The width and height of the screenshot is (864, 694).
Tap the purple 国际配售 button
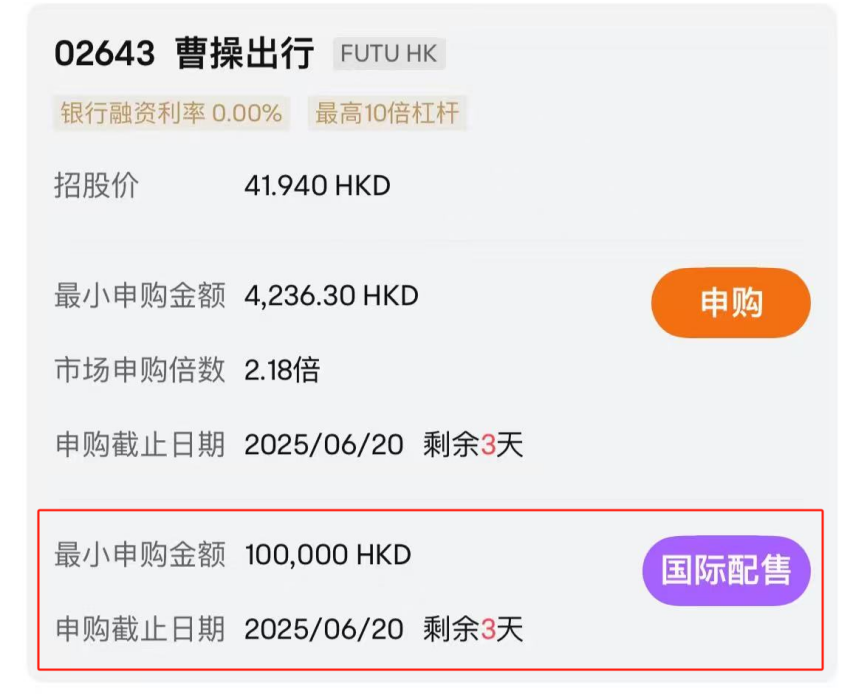(x=725, y=570)
